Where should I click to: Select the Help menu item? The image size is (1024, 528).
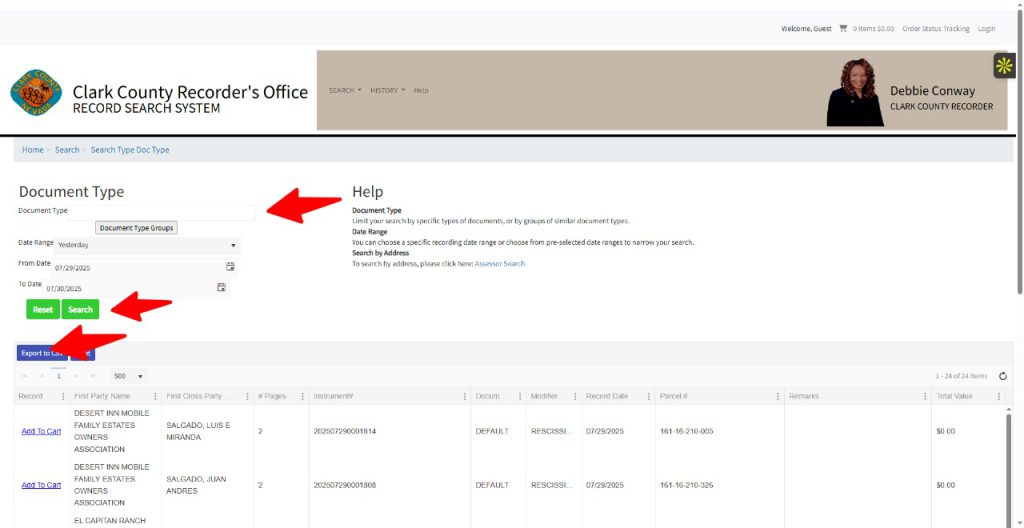pos(421,90)
